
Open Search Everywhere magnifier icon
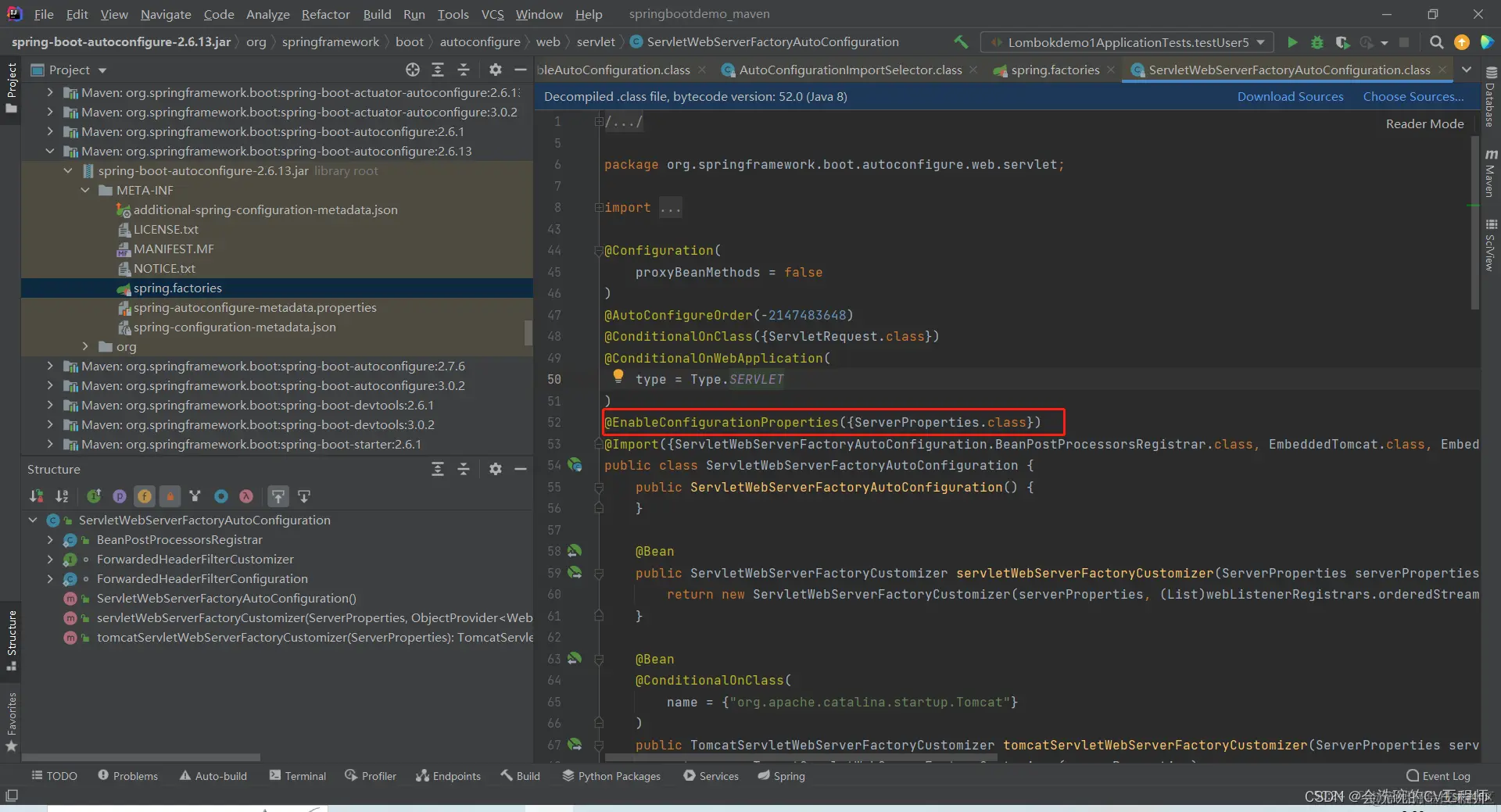coord(1436,42)
